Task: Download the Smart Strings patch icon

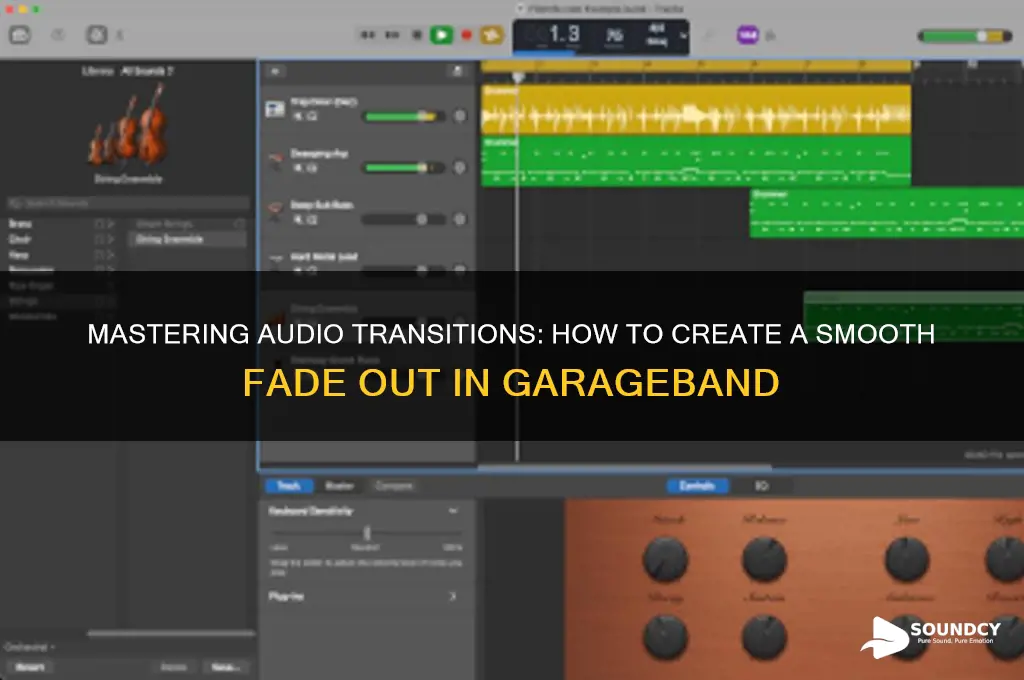Action: [239, 224]
